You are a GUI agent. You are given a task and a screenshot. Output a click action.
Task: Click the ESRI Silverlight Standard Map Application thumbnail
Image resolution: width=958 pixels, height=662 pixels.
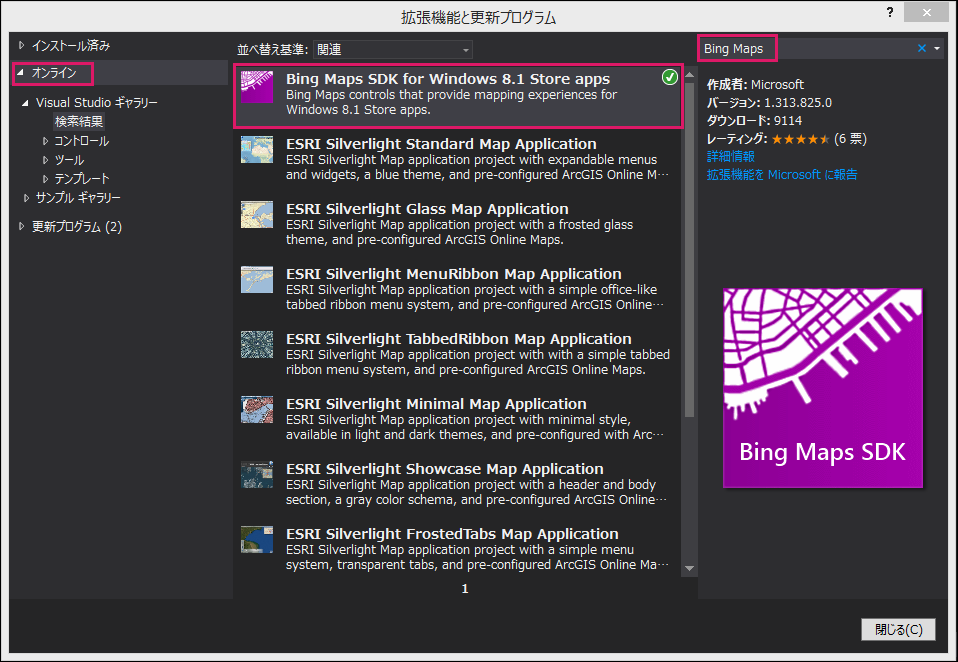[257, 150]
